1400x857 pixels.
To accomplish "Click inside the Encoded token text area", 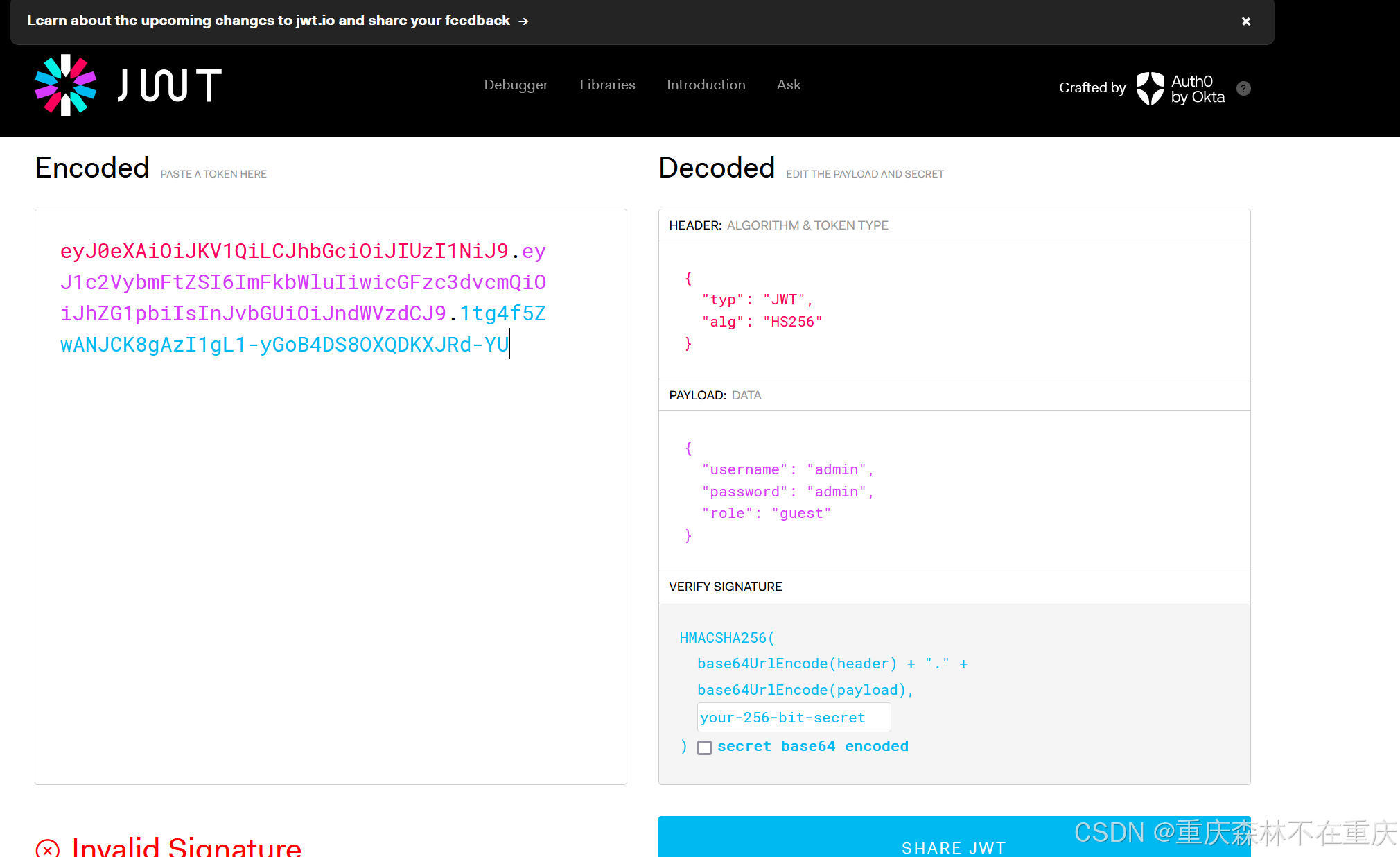I will [331, 555].
